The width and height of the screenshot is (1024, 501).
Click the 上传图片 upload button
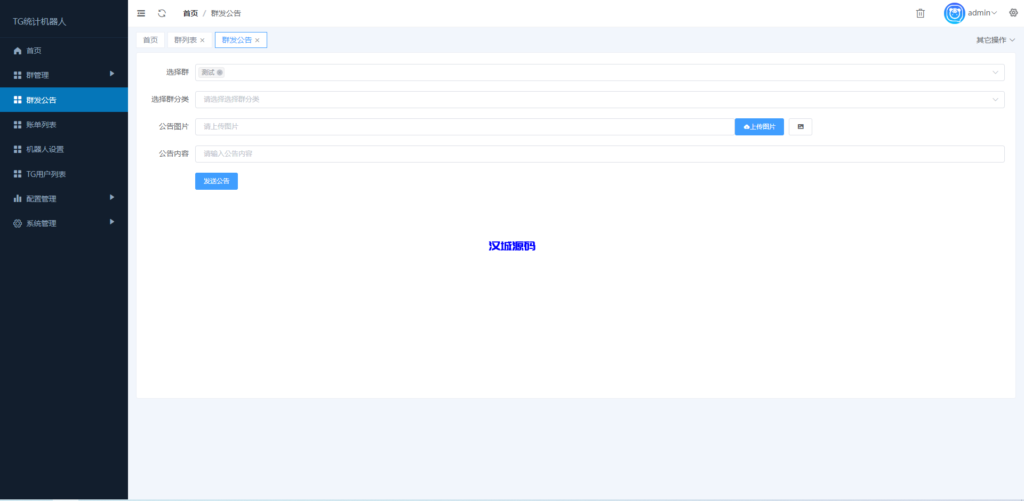point(759,127)
